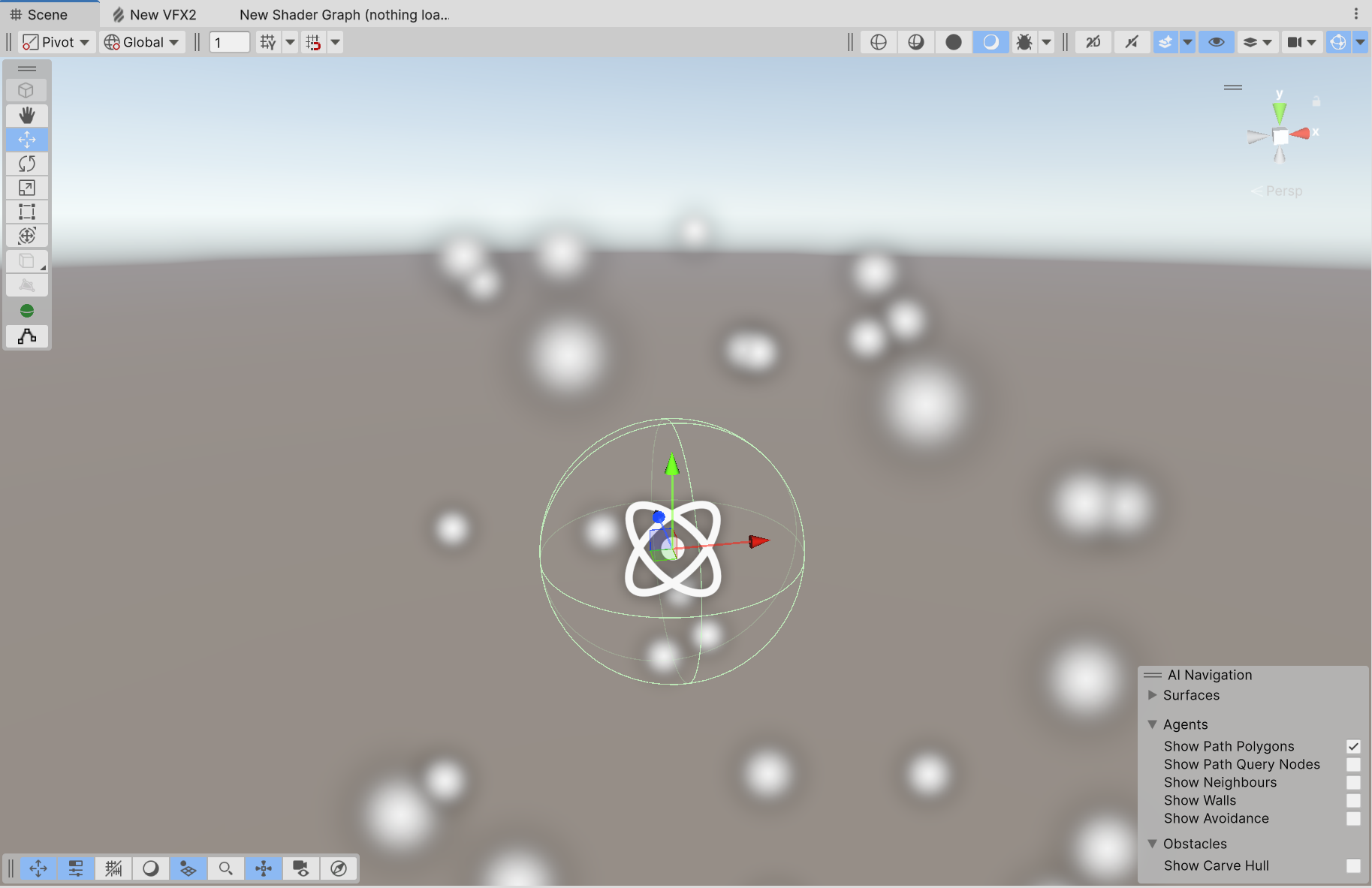Click the grid size input field
The width and height of the screenshot is (1372, 888).
tap(230, 42)
